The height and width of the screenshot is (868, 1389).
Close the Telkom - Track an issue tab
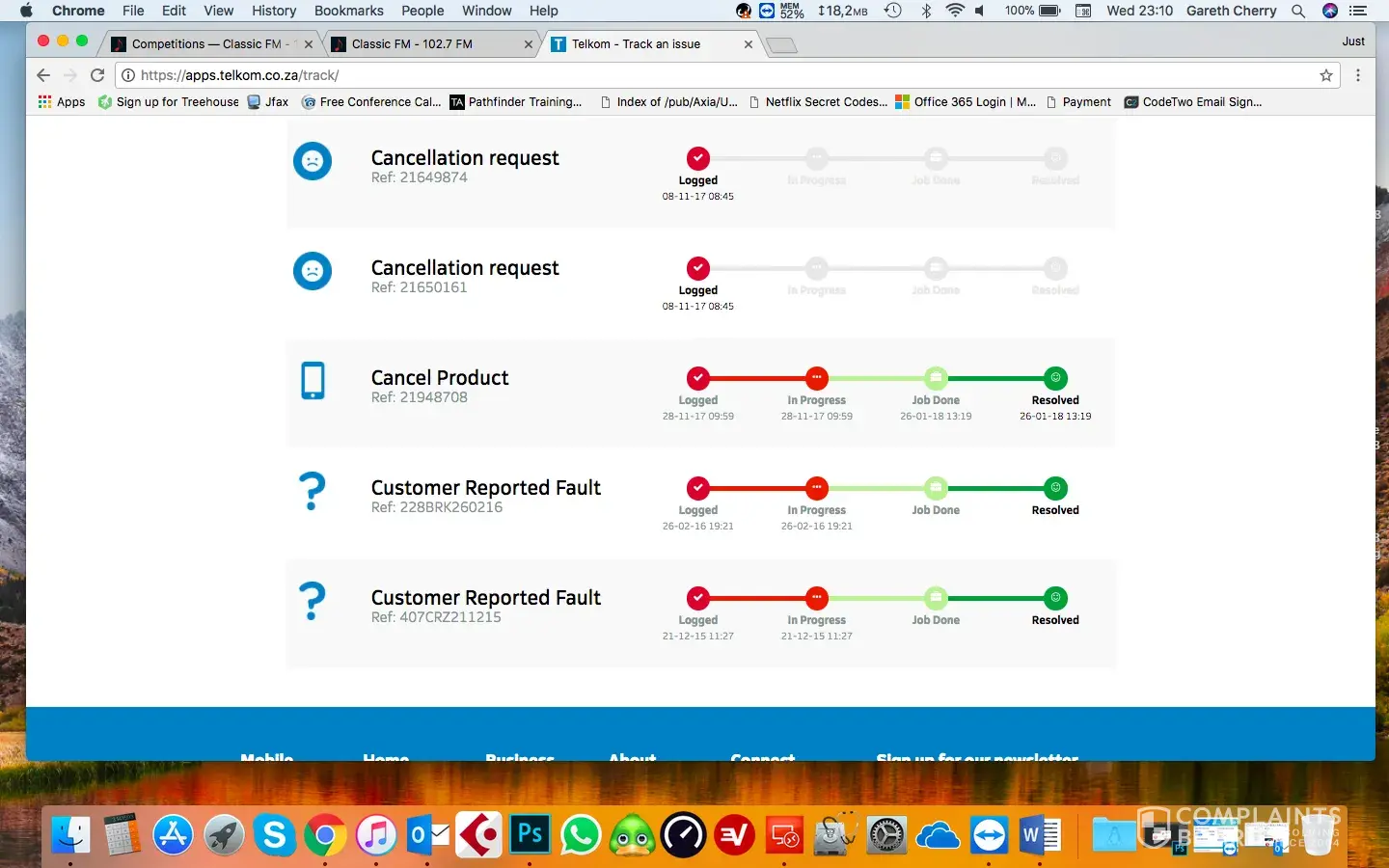click(x=749, y=44)
